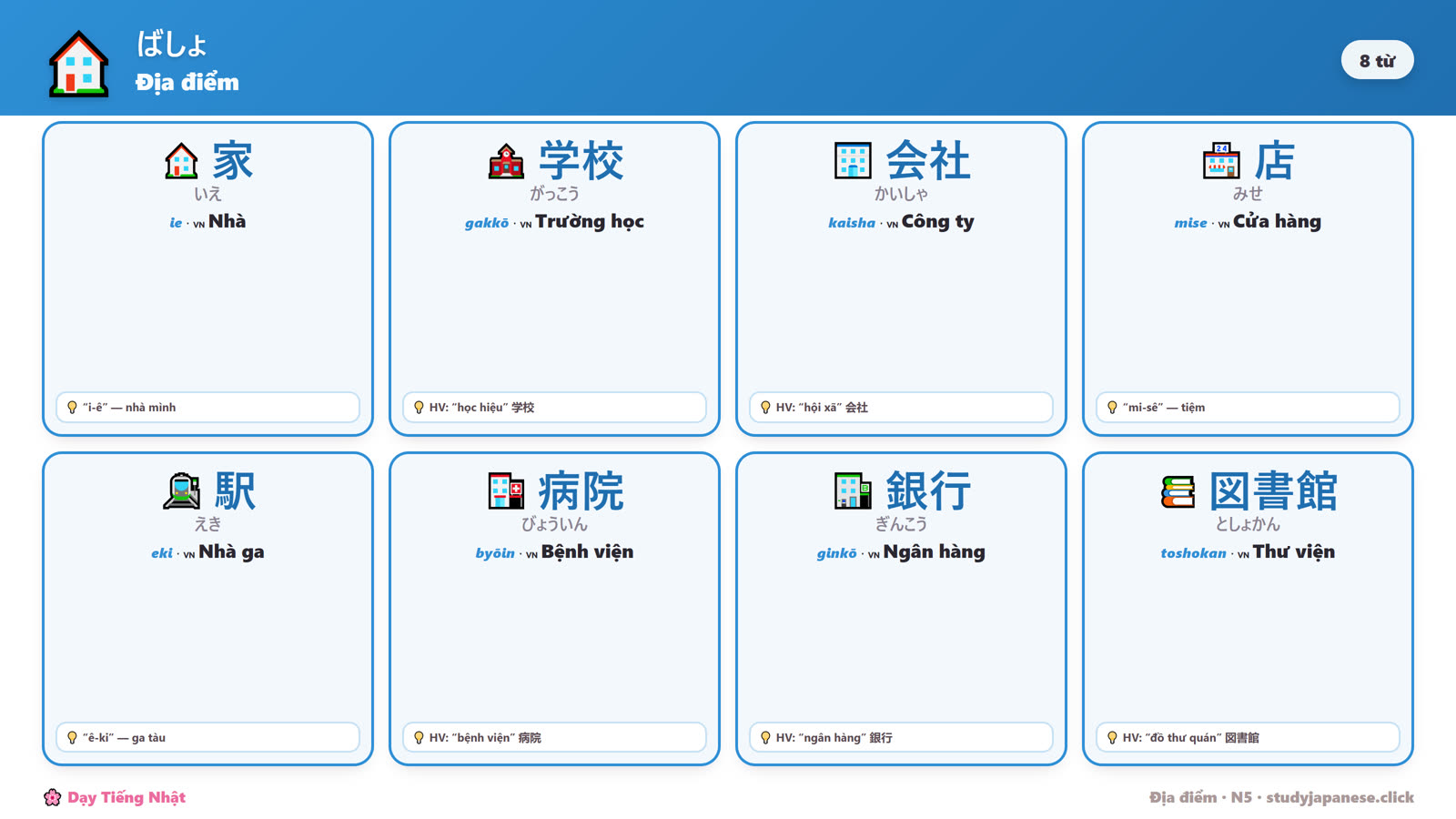This screenshot has height=819, width=1456.
Task: Click the school building icon beside 学校
Action: 506,161
